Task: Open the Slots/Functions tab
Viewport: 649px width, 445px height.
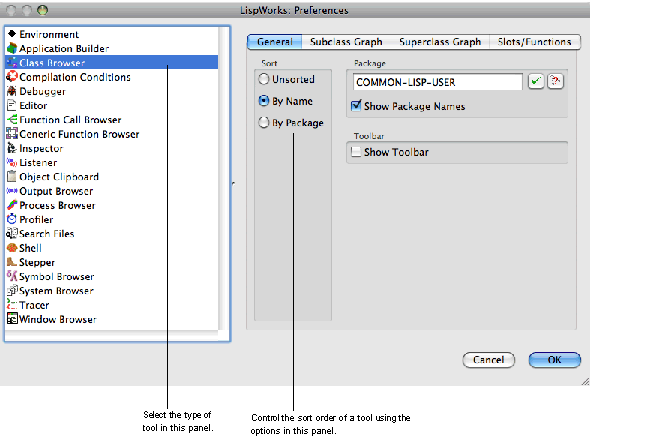Action: [x=534, y=42]
